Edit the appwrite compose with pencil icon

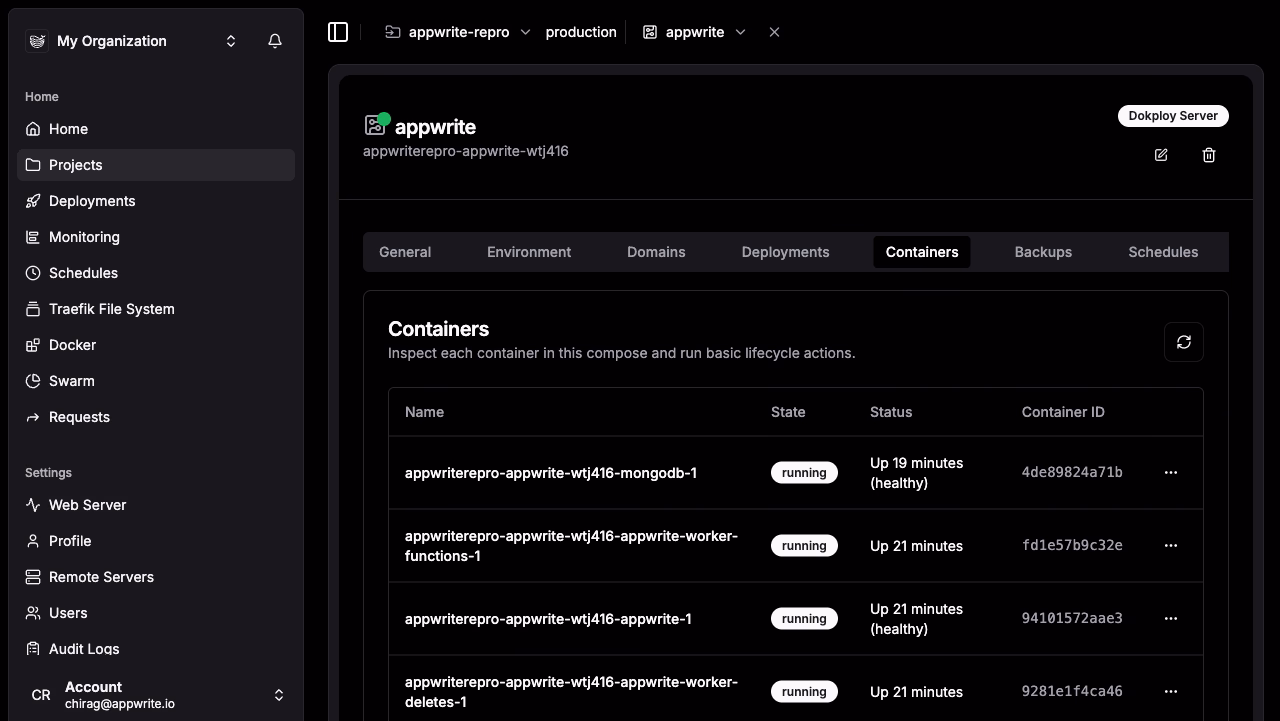[x=1161, y=155]
